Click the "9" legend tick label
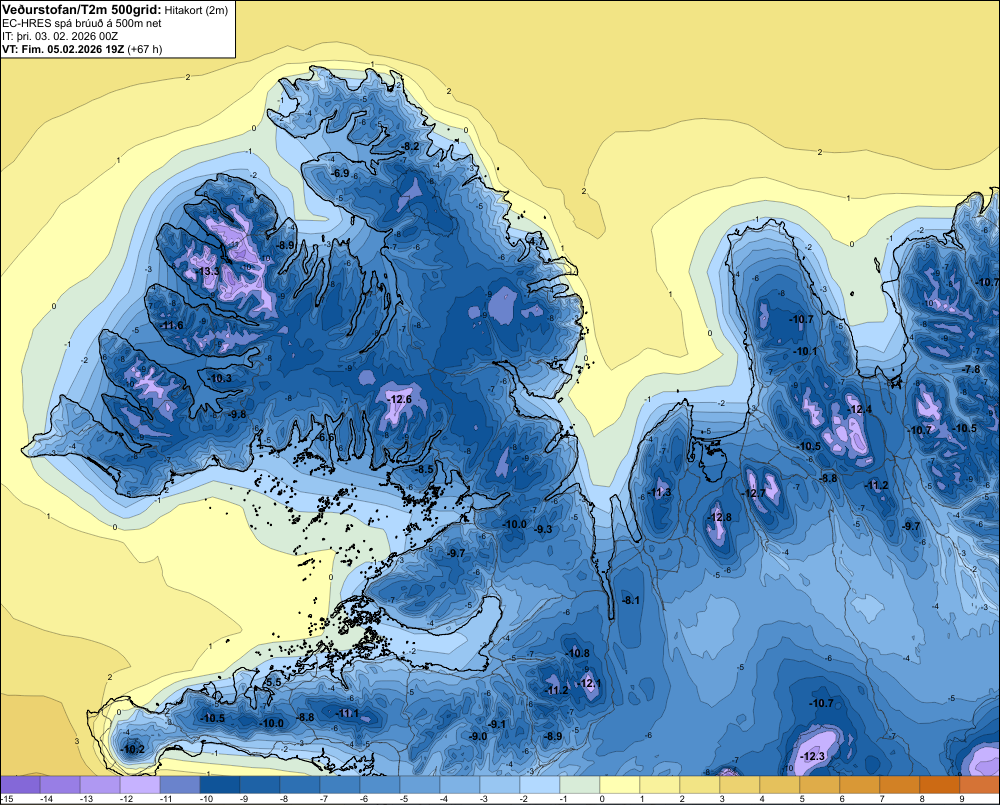Image resolution: width=1000 pixels, height=805 pixels. (961, 799)
